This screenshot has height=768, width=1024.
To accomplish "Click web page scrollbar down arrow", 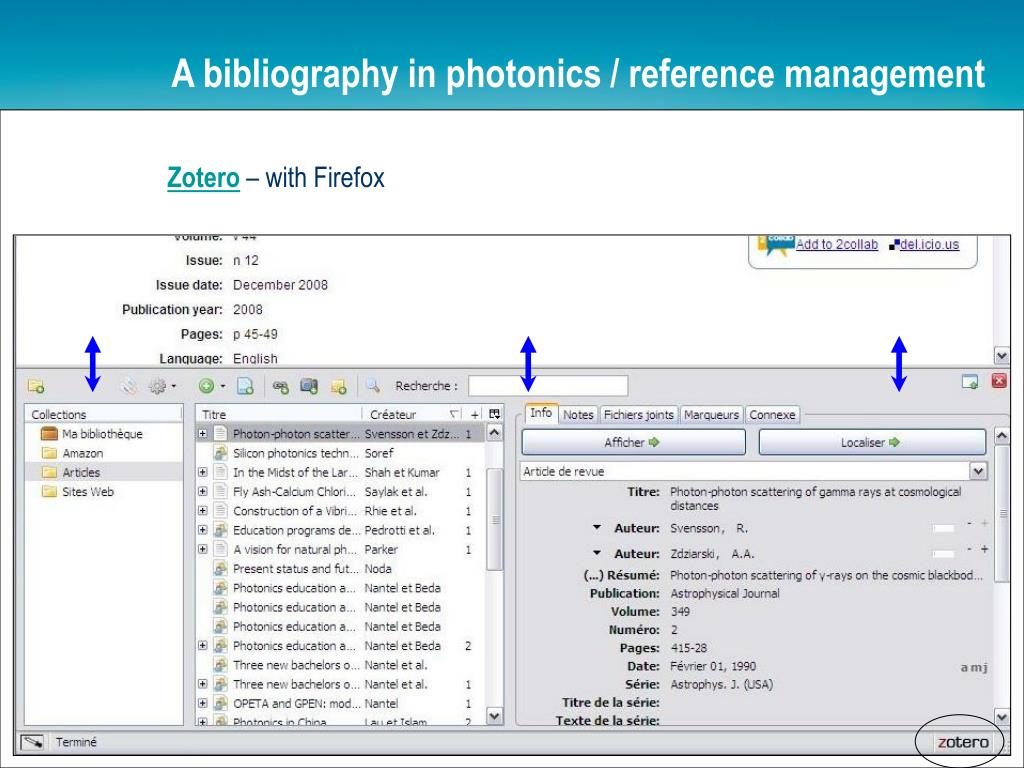I will [x=1002, y=356].
